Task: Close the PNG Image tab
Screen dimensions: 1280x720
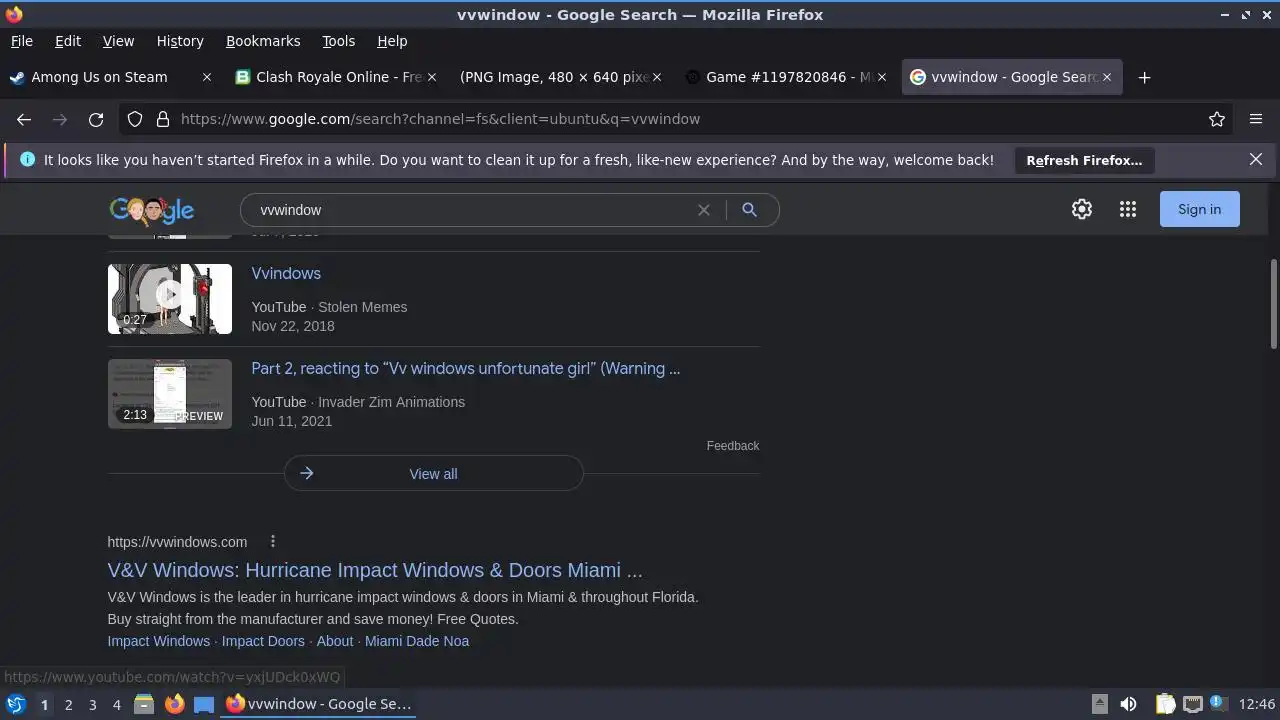Action: click(657, 77)
